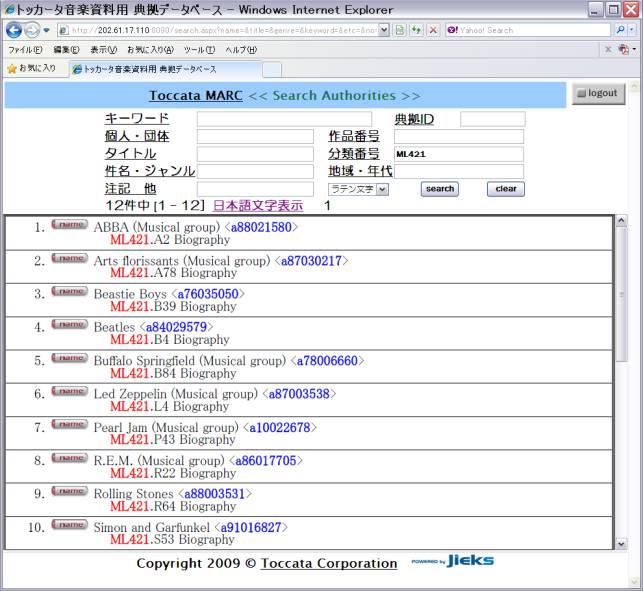Open authority link a84029579 for Beatles
The image size is (643, 591).
pos(176,327)
